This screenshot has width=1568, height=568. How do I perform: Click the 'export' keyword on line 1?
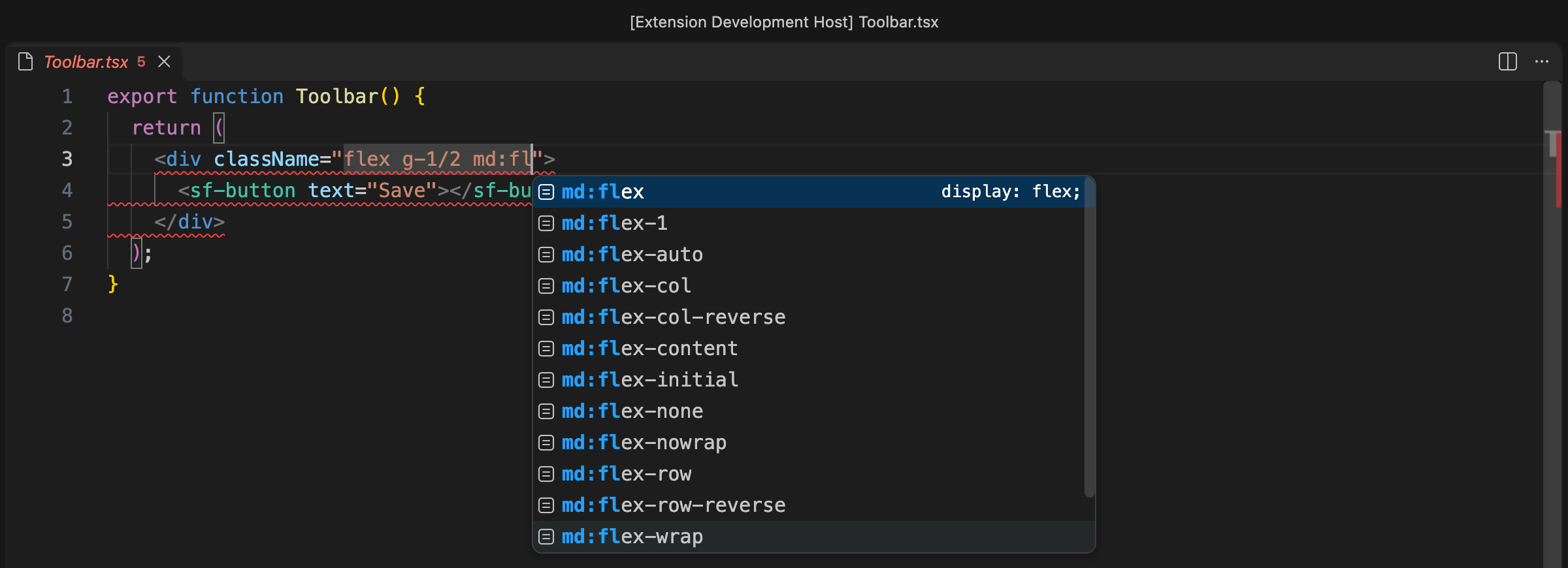tap(142, 97)
